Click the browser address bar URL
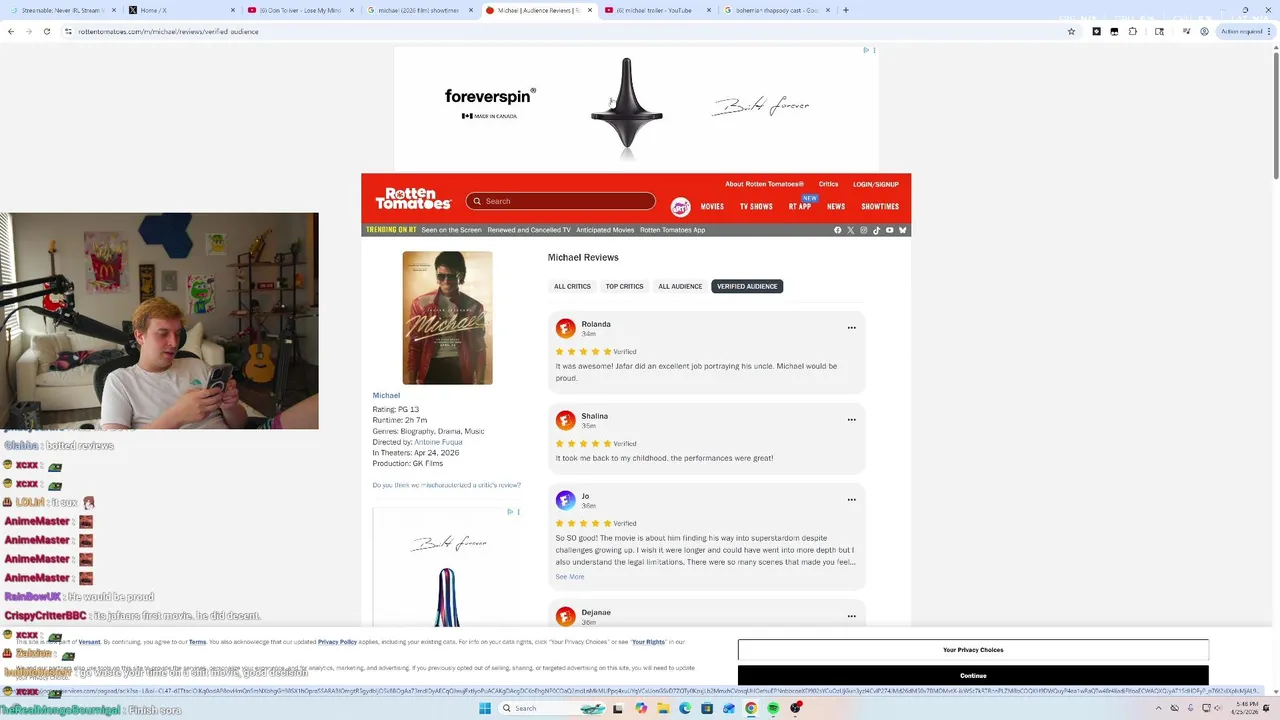The image size is (1280, 720). (168, 31)
